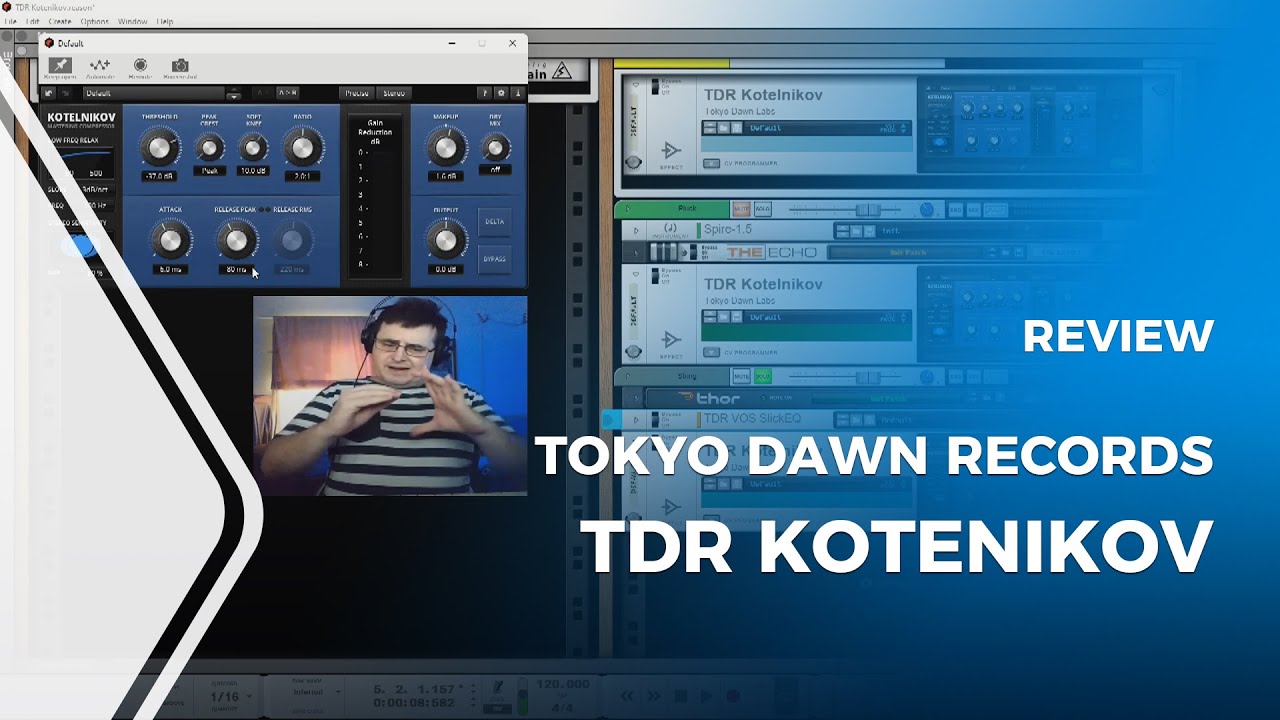Click the Keep Open pin icon
Viewport: 1280px width, 720px height.
coord(60,66)
